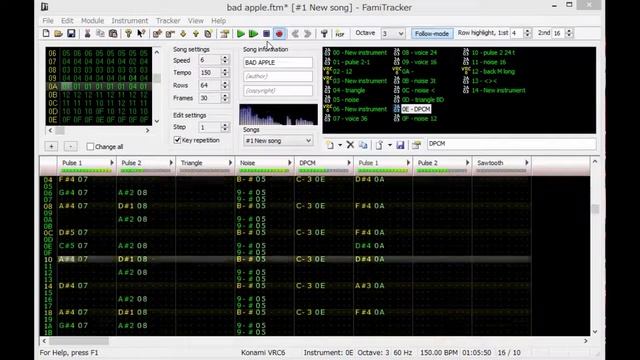This screenshot has width=640, height=360.
Task: Create a new module with the New icon
Action: pyautogui.click(x=46, y=33)
